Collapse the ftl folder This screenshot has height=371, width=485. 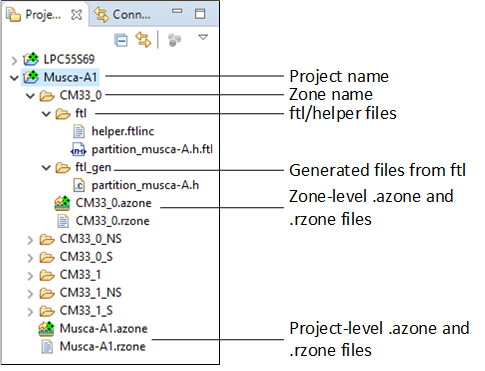(x=46, y=114)
